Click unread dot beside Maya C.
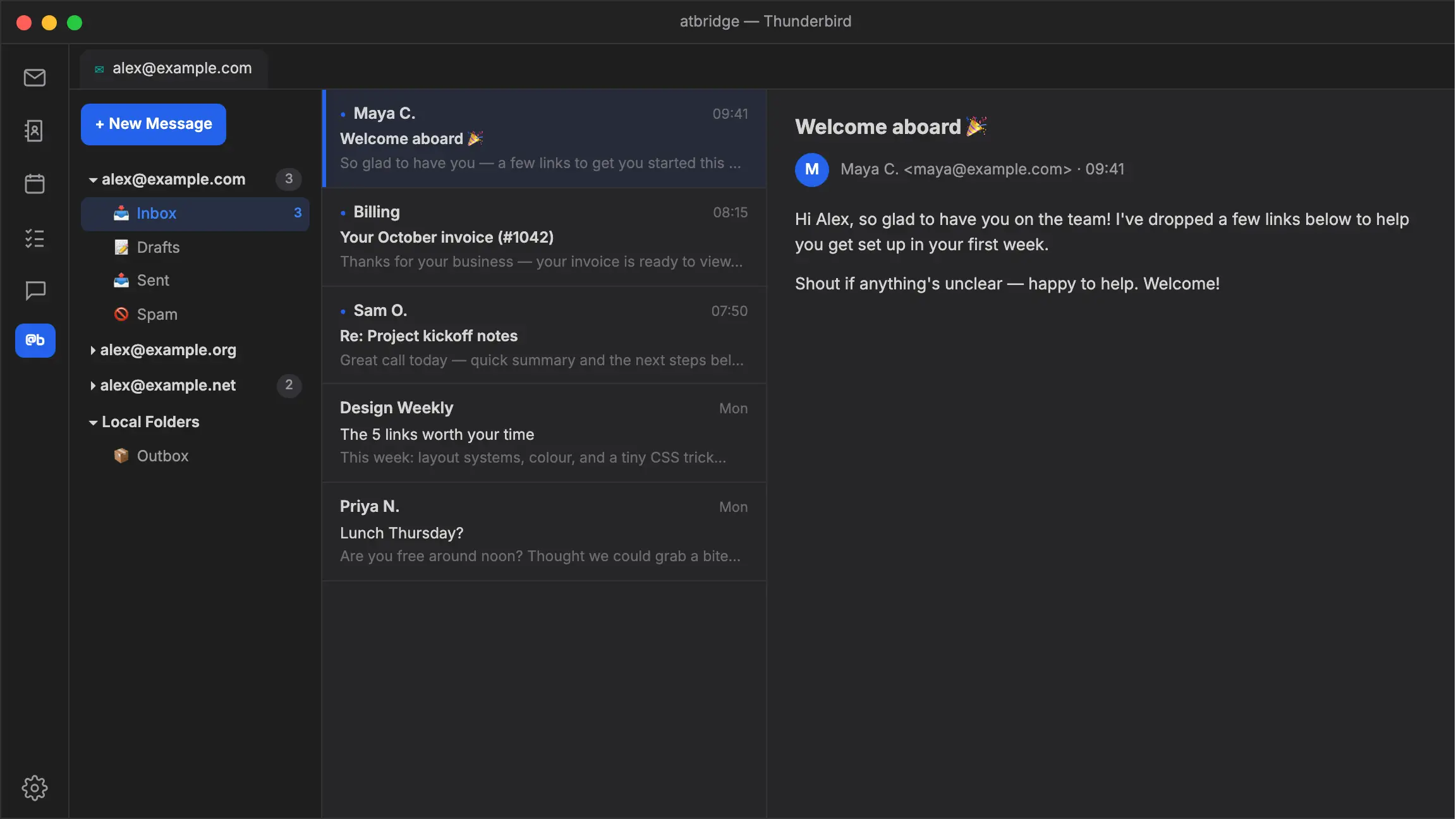 (343, 115)
